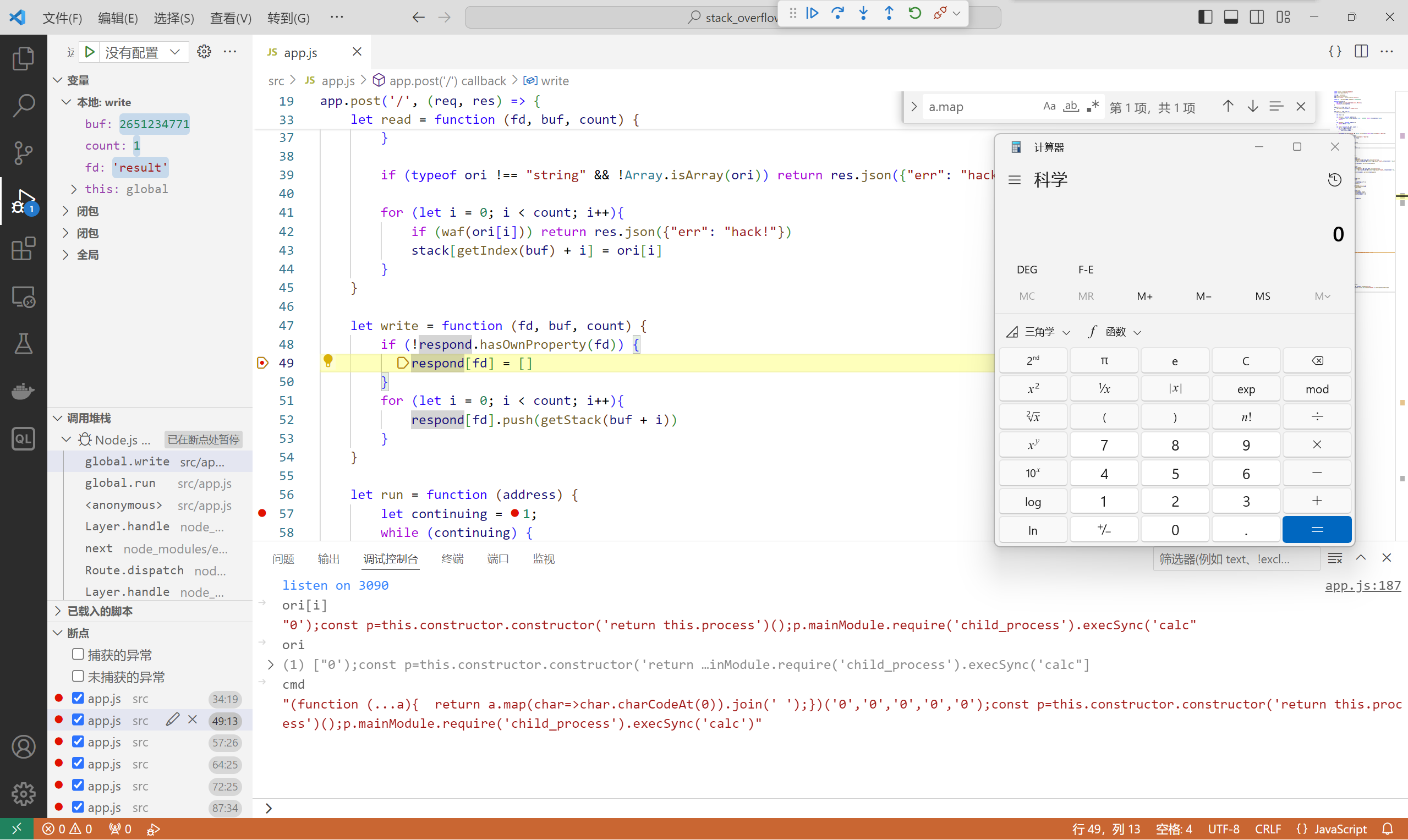Open the 没有配置 launch configuration dropdown
Screen dimensions: 1408x840
pos(144,52)
